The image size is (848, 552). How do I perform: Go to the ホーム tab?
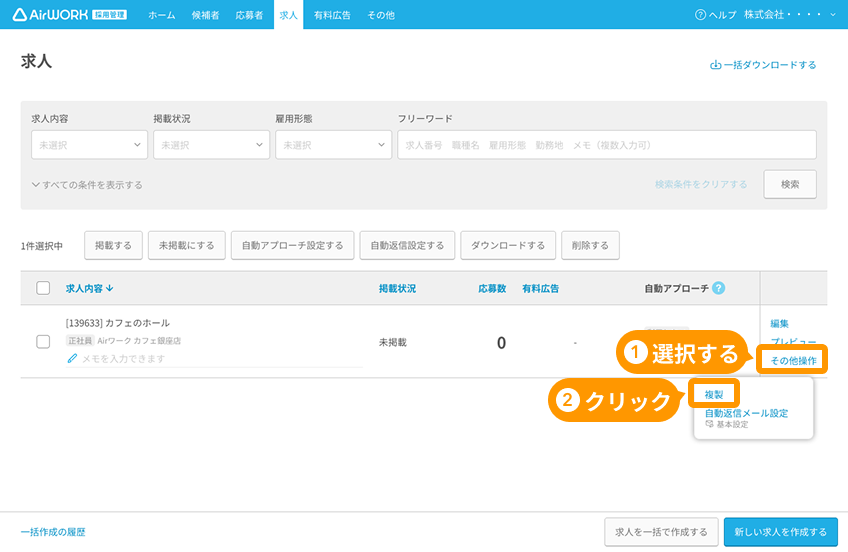point(162,15)
